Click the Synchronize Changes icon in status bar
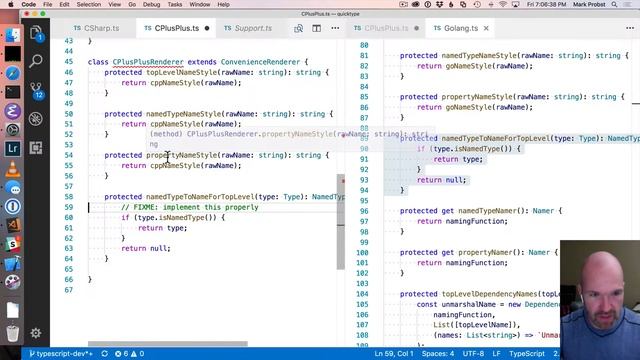 (x=104, y=353)
